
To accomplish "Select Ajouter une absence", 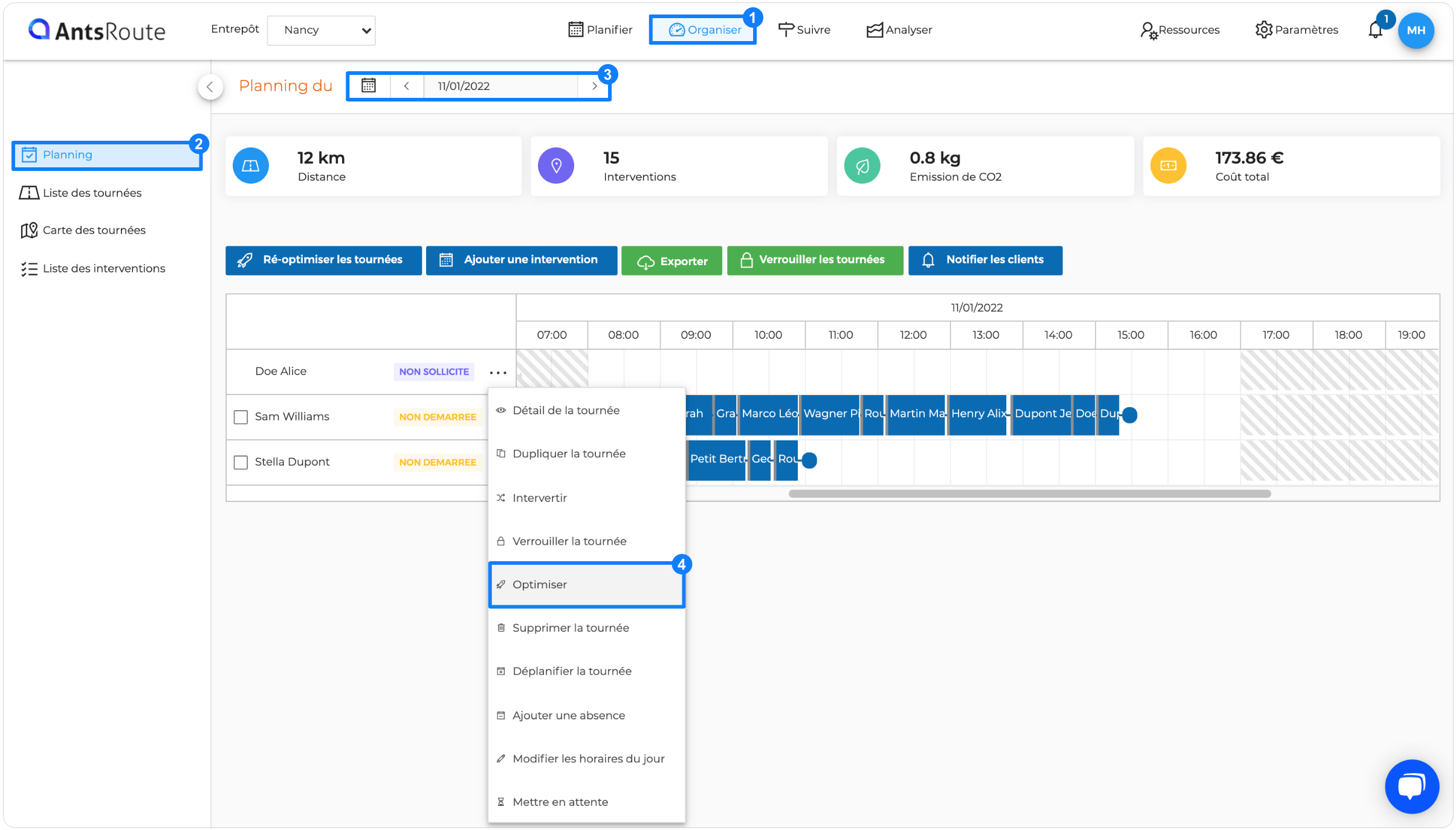I will (586, 715).
